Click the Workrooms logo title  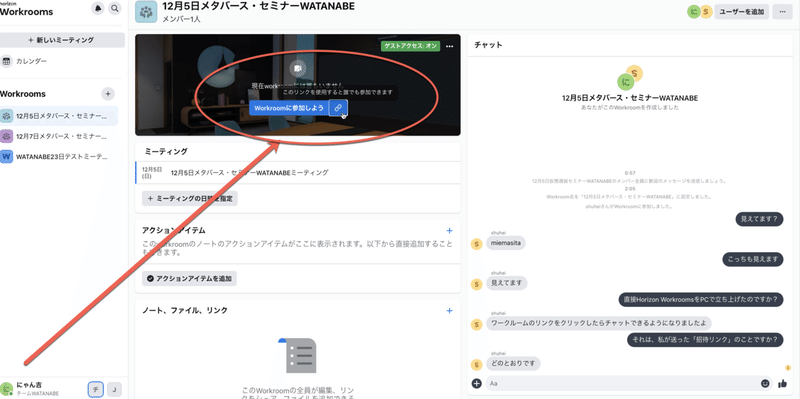pyautogui.click(x=27, y=11)
